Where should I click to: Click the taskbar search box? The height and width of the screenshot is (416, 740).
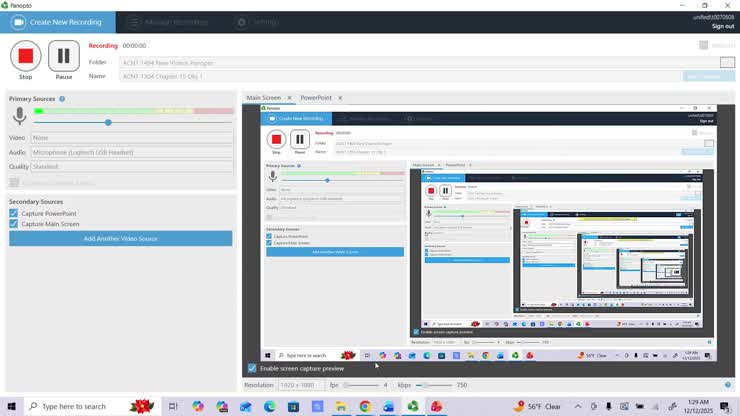pyautogui.click(x=92, y=407)
